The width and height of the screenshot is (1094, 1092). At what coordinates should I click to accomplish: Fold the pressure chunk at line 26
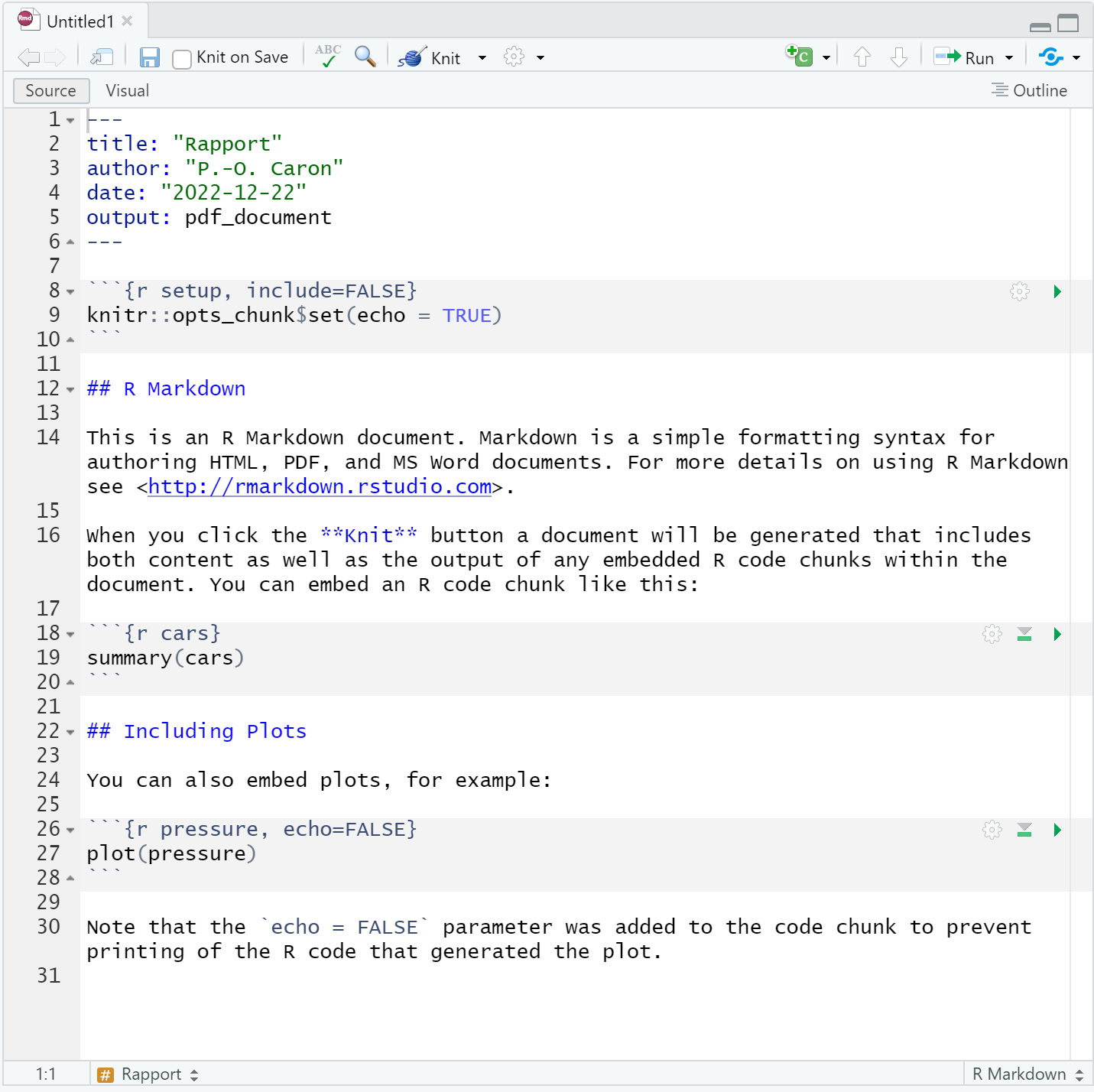pyautogui.click(x=70, y=830)
